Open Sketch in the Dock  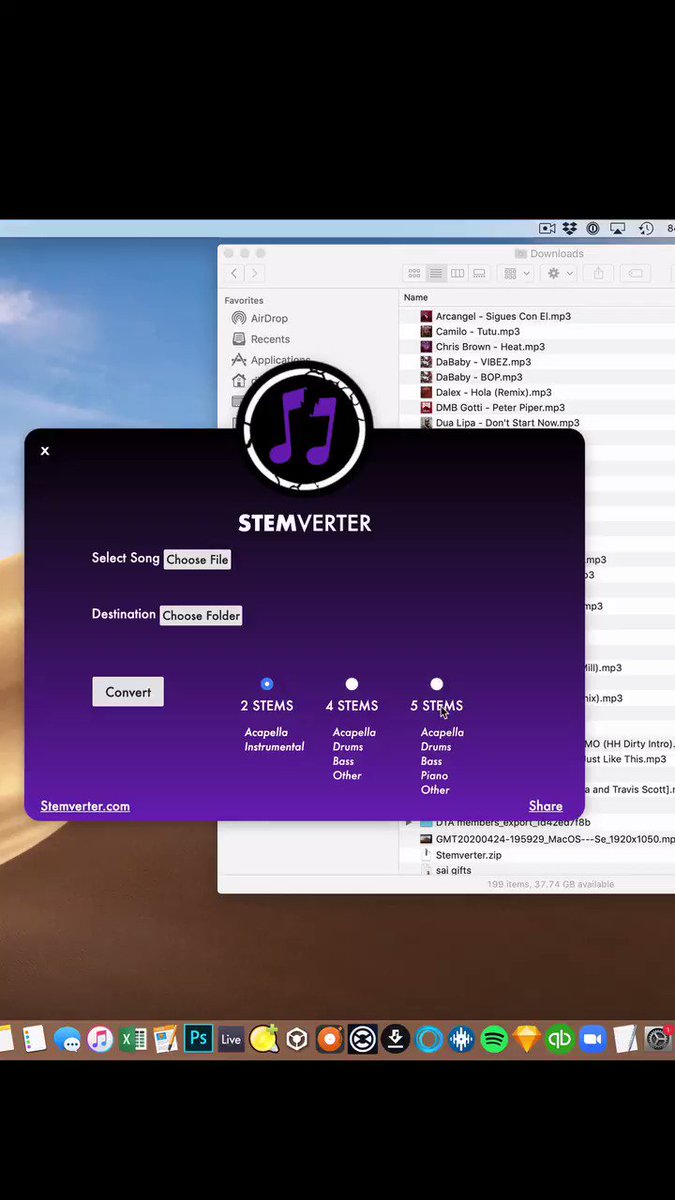pos(527,1039)
